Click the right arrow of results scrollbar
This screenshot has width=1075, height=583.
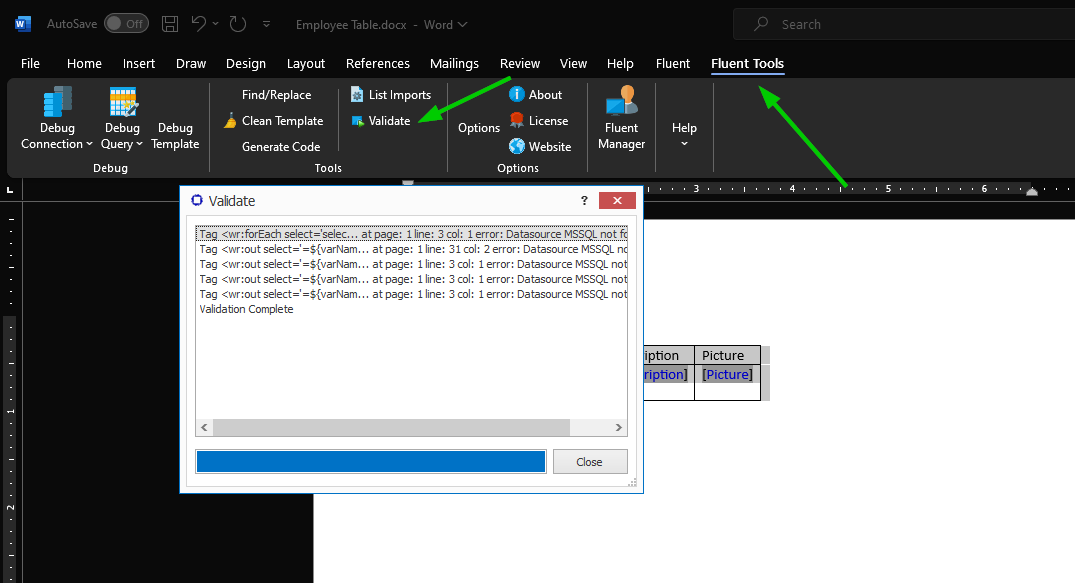[x=618, y=427]
